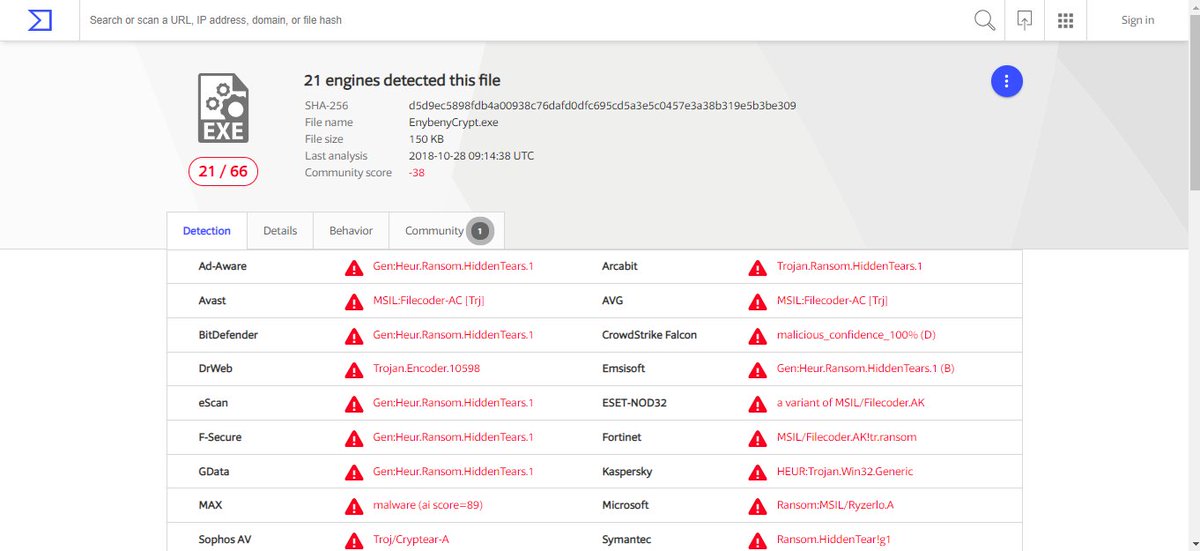
Task: Click the warning icon in Symantec row
Action: pyautogui.click(x=758, y=540)
